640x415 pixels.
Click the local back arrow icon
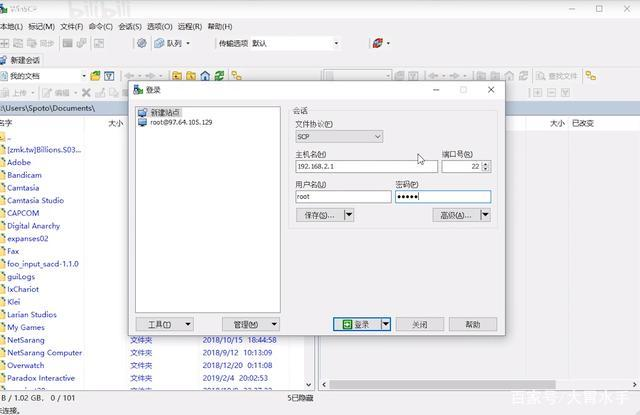(129, 76)
